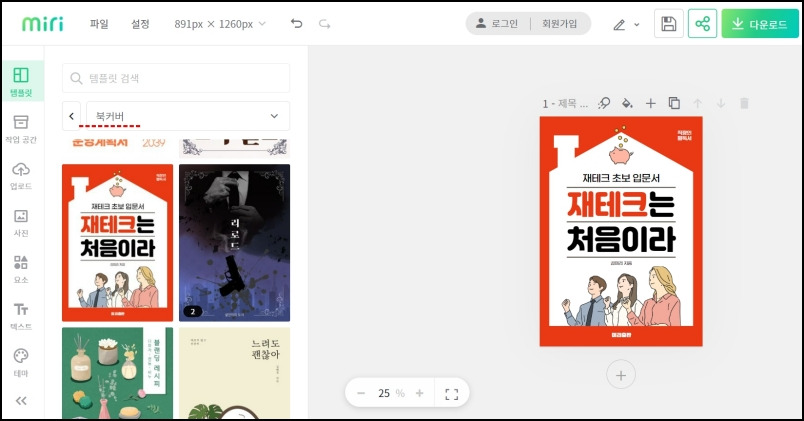
Task: Add a page with the circular plus button
Action: point(620,375)
